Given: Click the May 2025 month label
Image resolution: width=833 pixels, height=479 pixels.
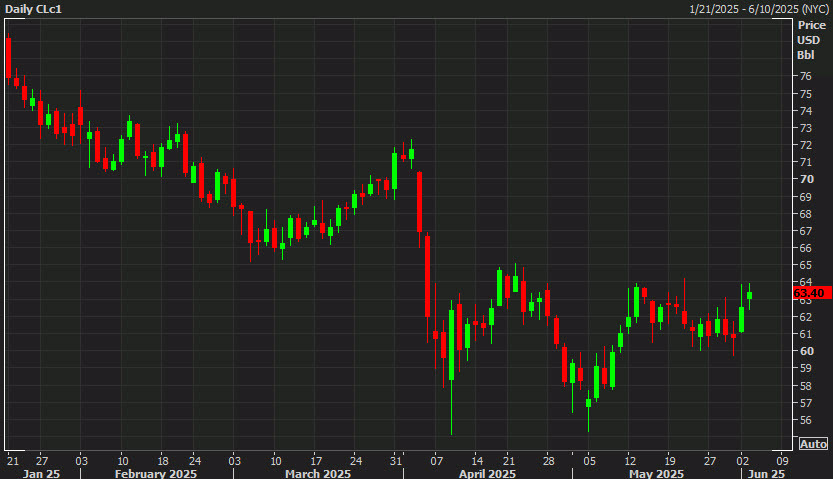Looking at the screenshot, I should [656, 474].
